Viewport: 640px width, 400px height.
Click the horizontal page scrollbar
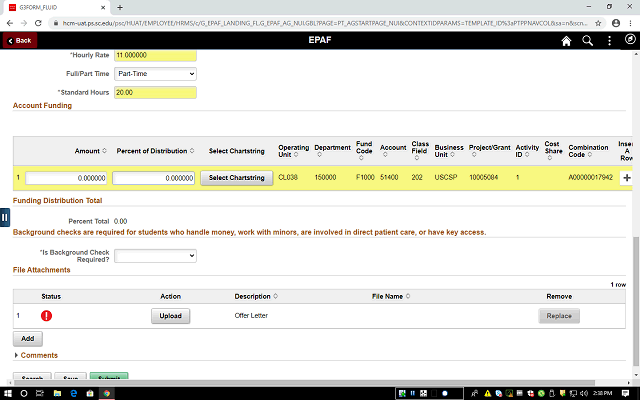coord(302,383)
